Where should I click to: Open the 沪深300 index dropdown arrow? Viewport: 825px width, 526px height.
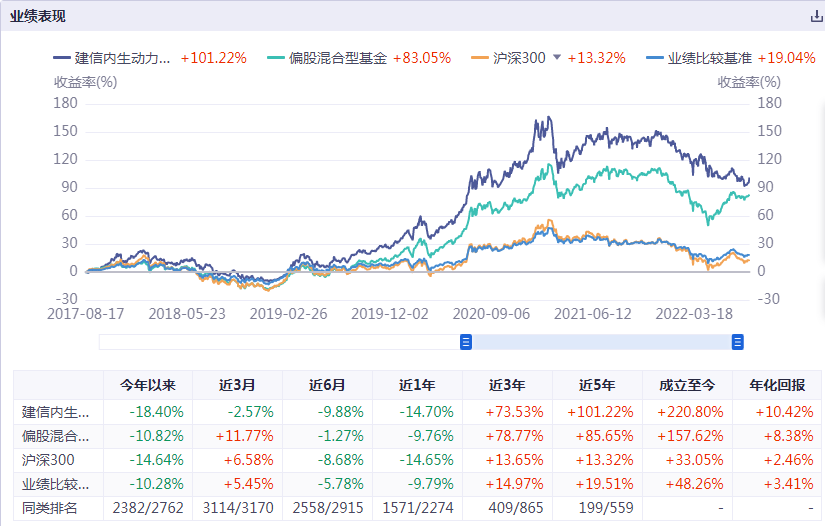(x=557, y=58)
